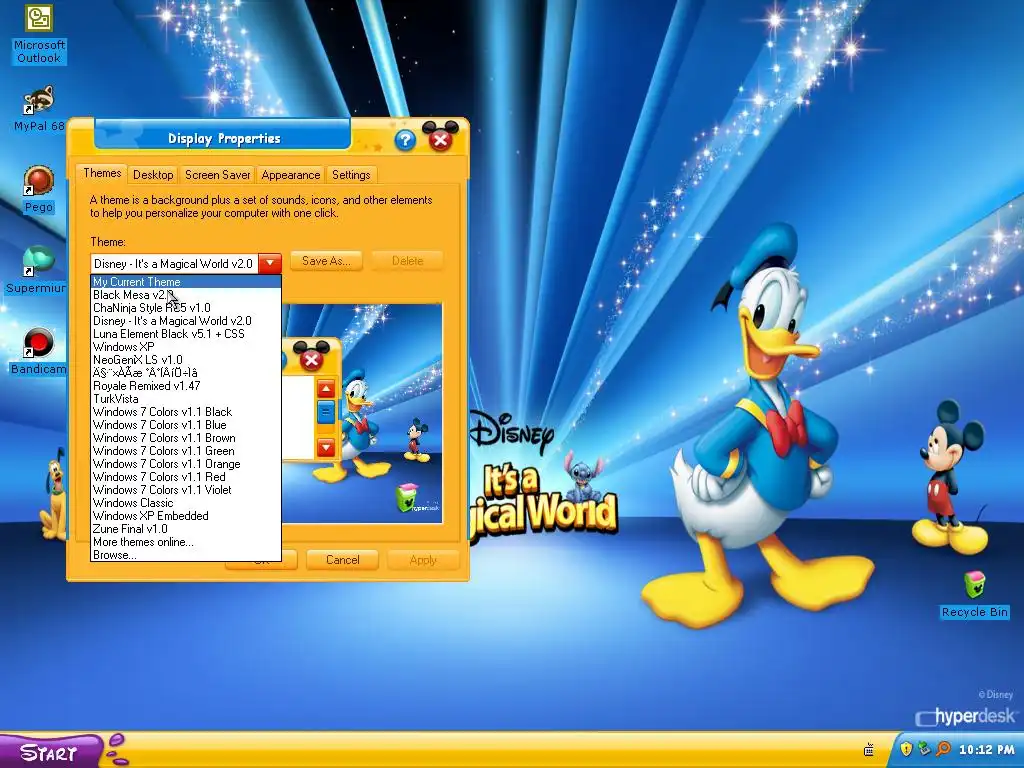The width and height of the screenshot is (1024, 768).
Task: Select Windows Classic theme
Action: (x=185, y=503)
